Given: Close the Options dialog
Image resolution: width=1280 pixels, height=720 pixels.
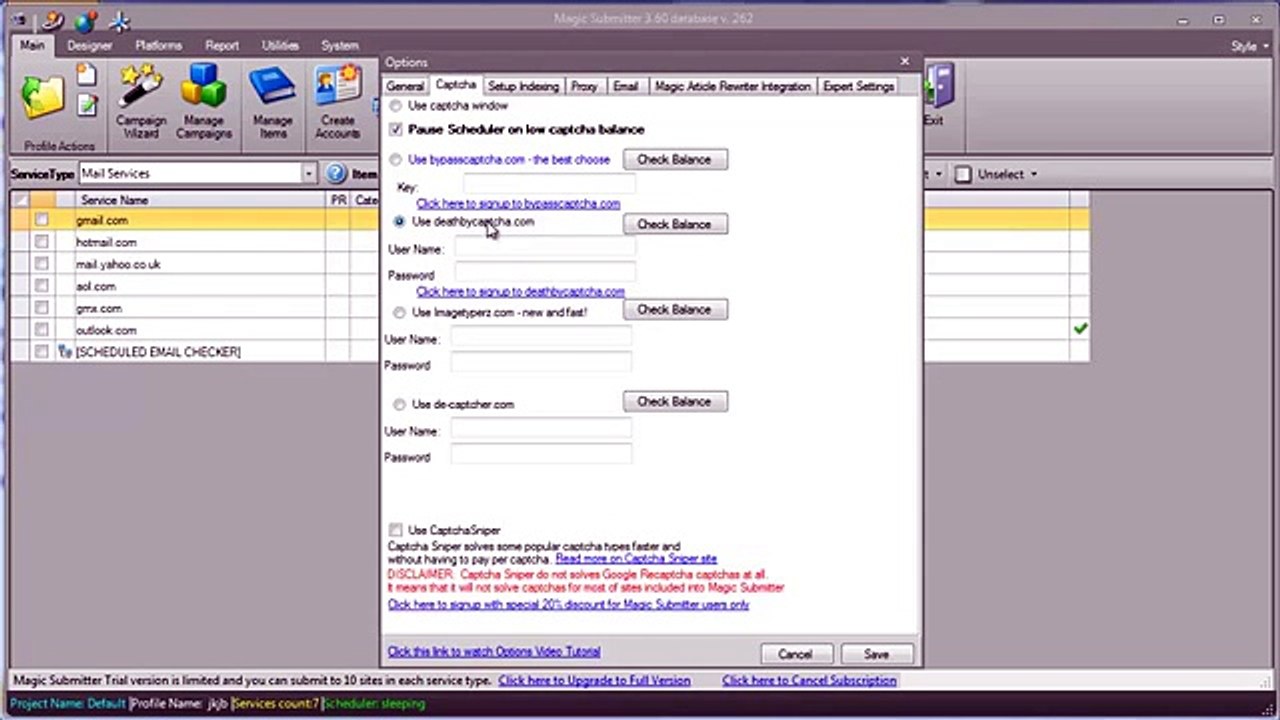Looking at the screenshot, I should pyautogui.click(x=905, y=61).
